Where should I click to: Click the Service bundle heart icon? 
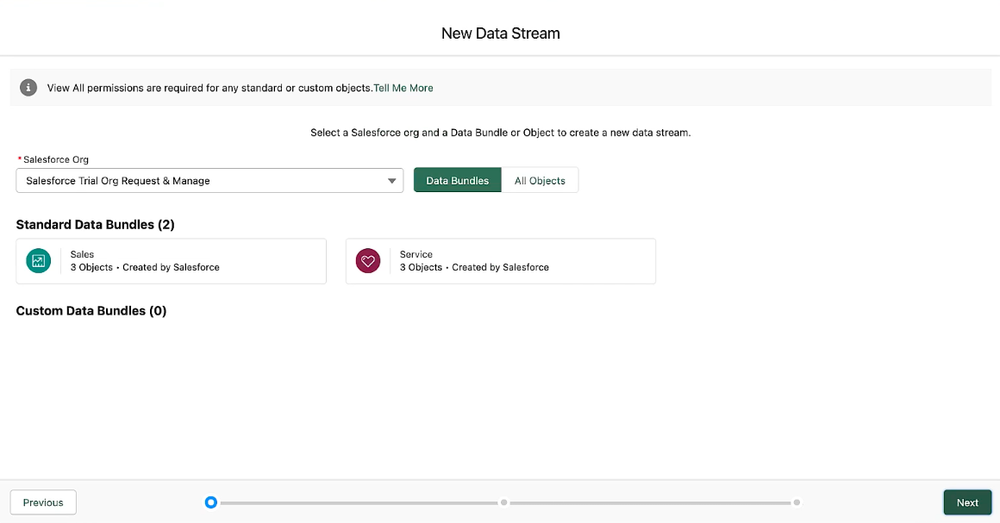coord(368,261)
